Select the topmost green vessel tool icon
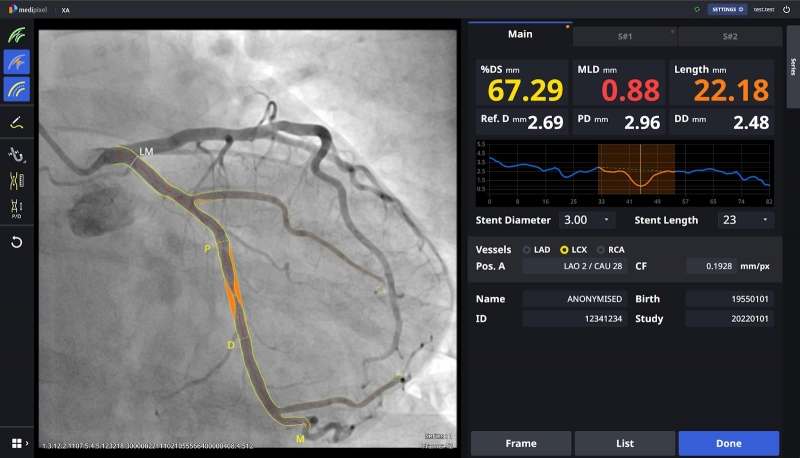Image resolution: width=800 pixels, height=458 pixels. [17, 35]
